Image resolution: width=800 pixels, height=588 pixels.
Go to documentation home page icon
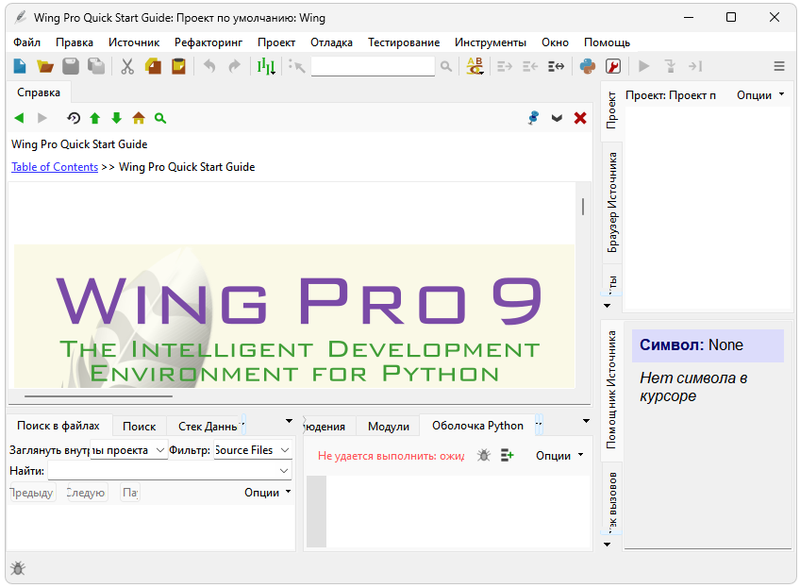point(138,118)
